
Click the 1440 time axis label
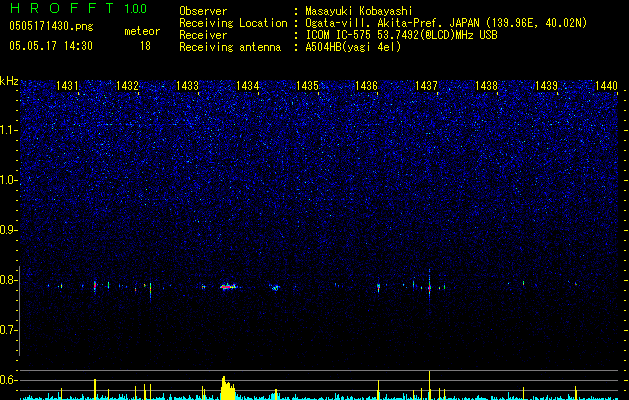[x=607, y=86]
